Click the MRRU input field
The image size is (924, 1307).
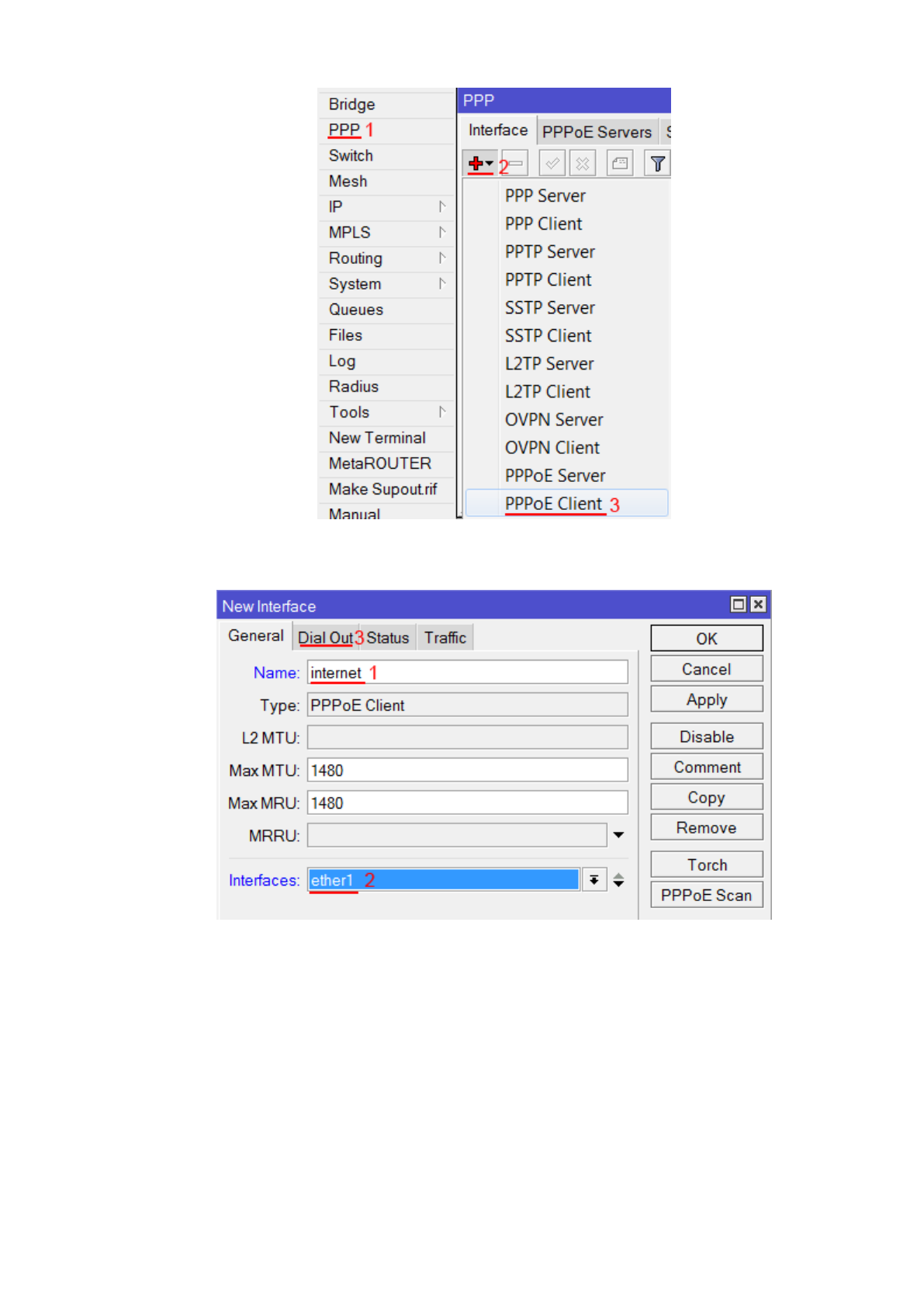click(x=458, y=835)
